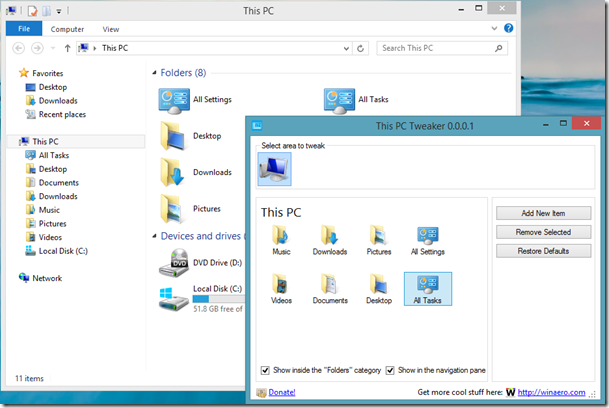Collapse the Devices and drives group
609x408 pixels.
[x=154, y=236]
